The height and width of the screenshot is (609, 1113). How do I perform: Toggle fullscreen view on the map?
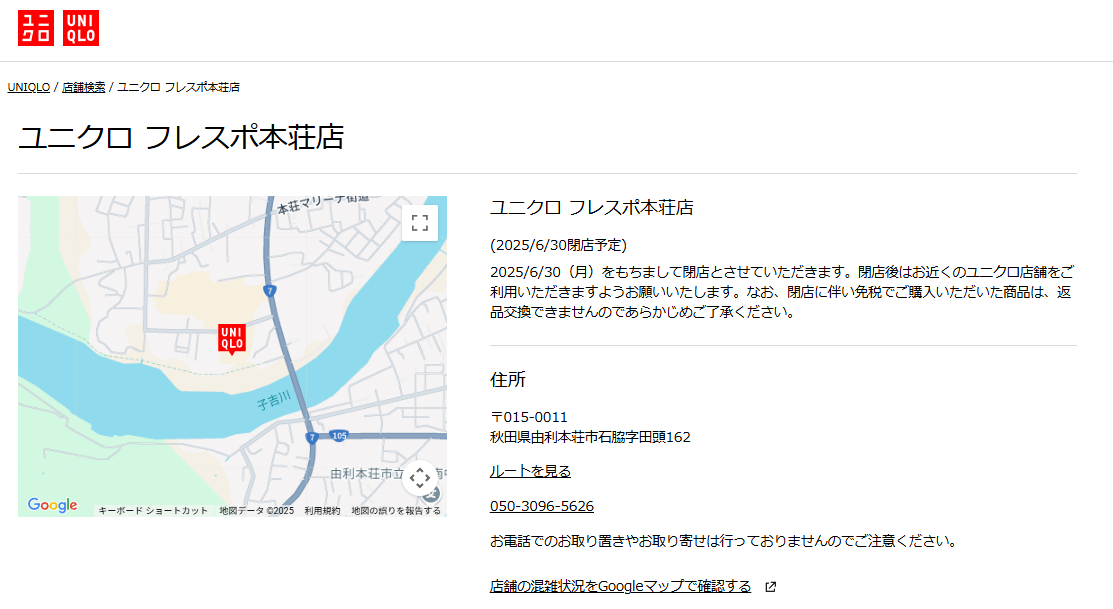click(x=420, y=223)
